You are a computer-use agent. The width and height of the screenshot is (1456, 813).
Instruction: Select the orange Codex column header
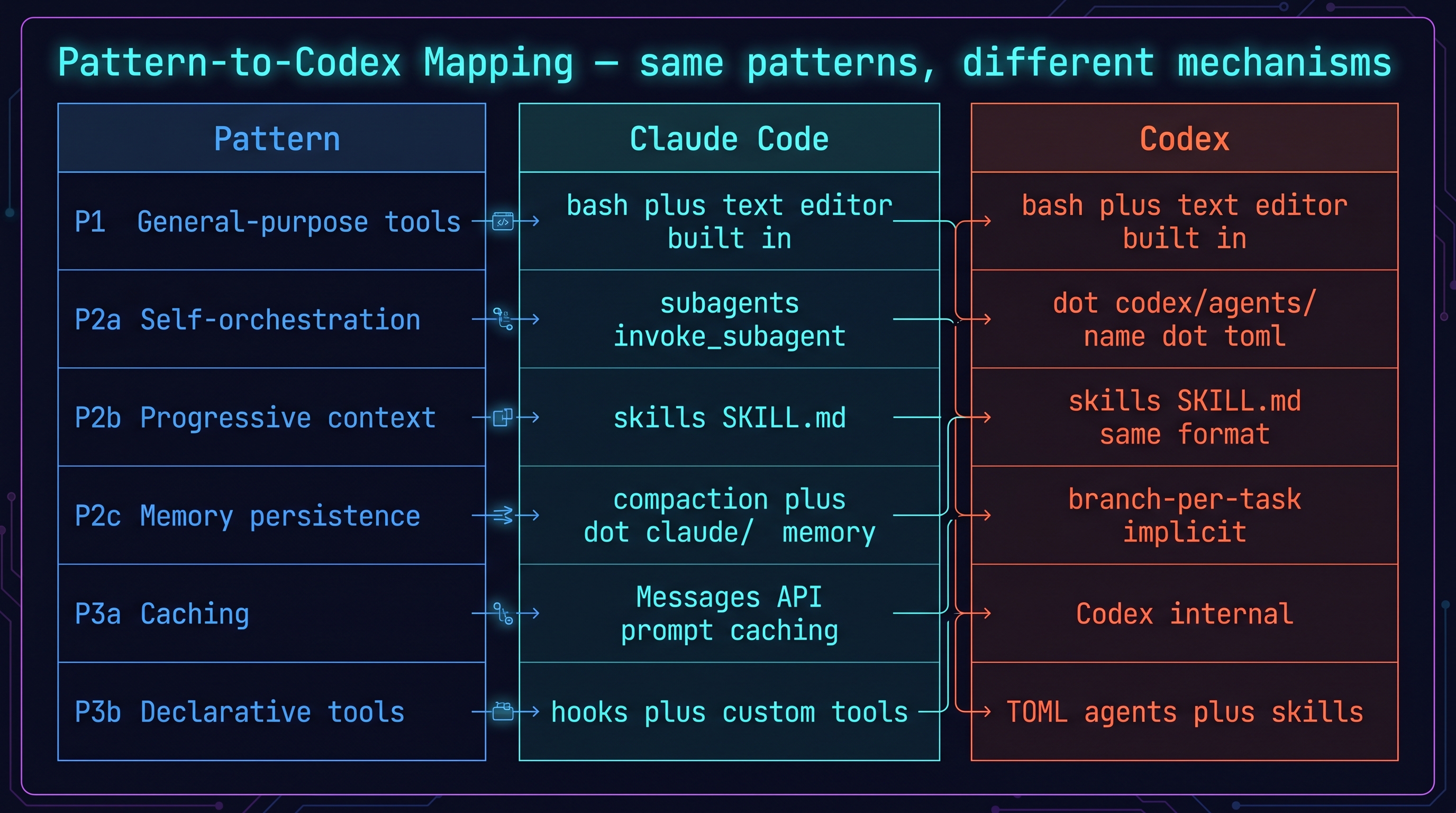1184,139
